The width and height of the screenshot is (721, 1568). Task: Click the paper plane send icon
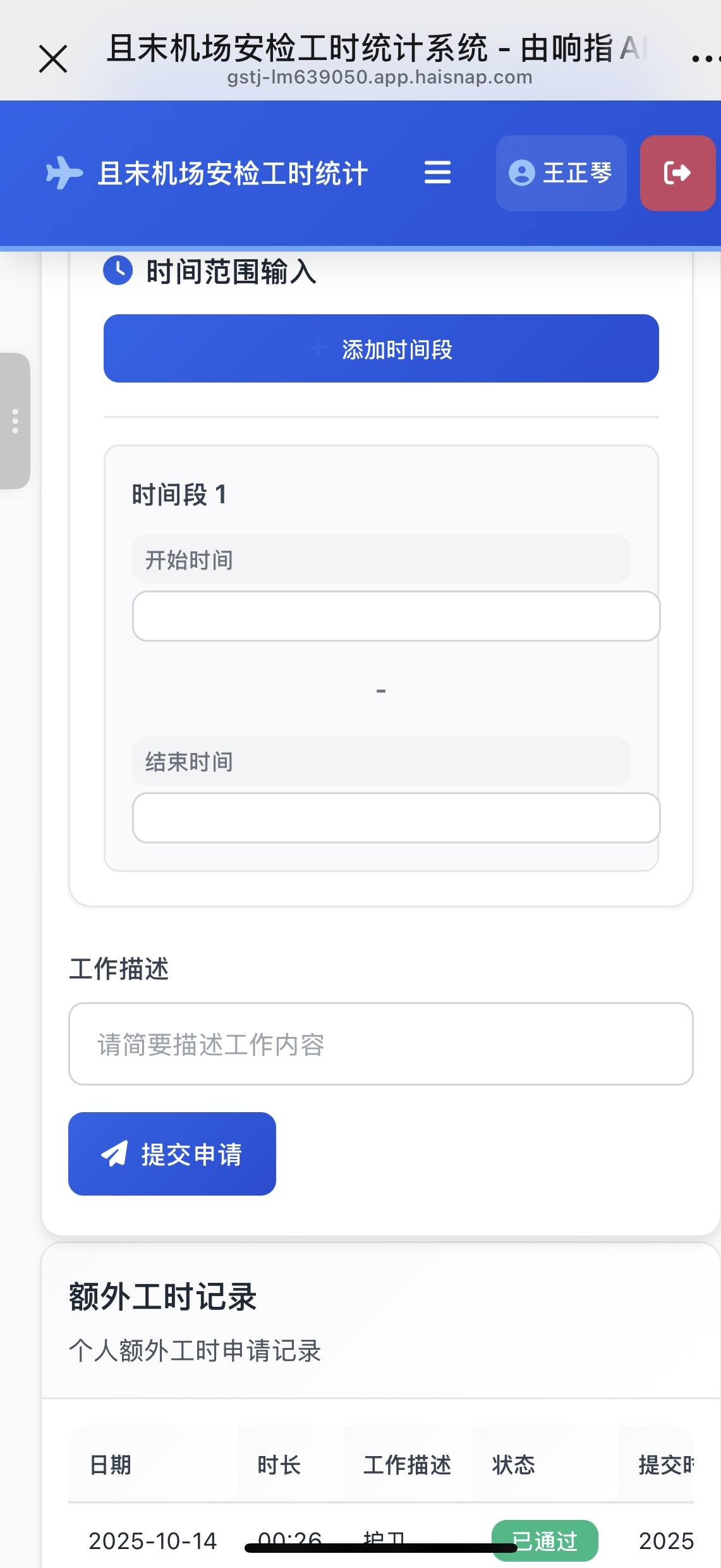pos(114,1154)
